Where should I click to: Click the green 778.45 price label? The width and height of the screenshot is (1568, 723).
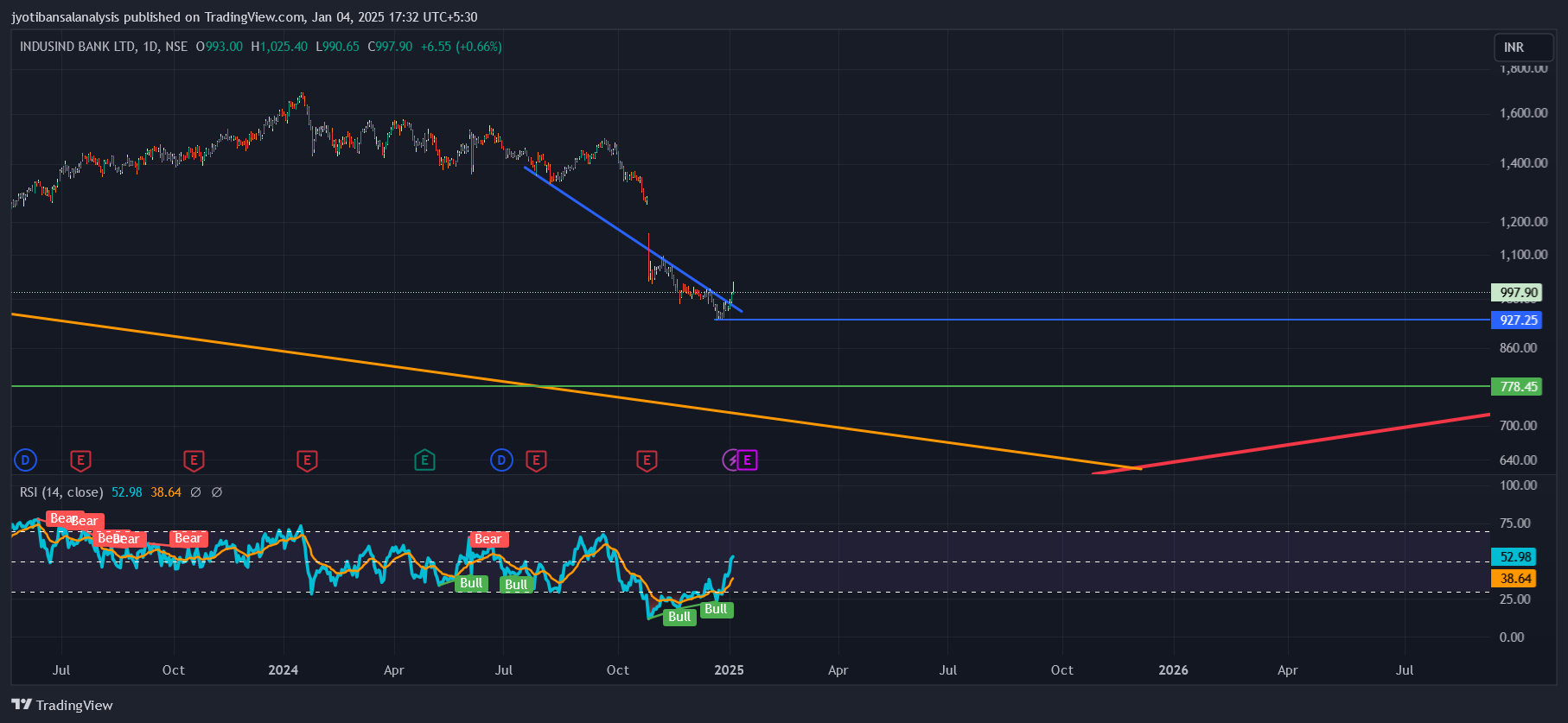(1516, 387)
